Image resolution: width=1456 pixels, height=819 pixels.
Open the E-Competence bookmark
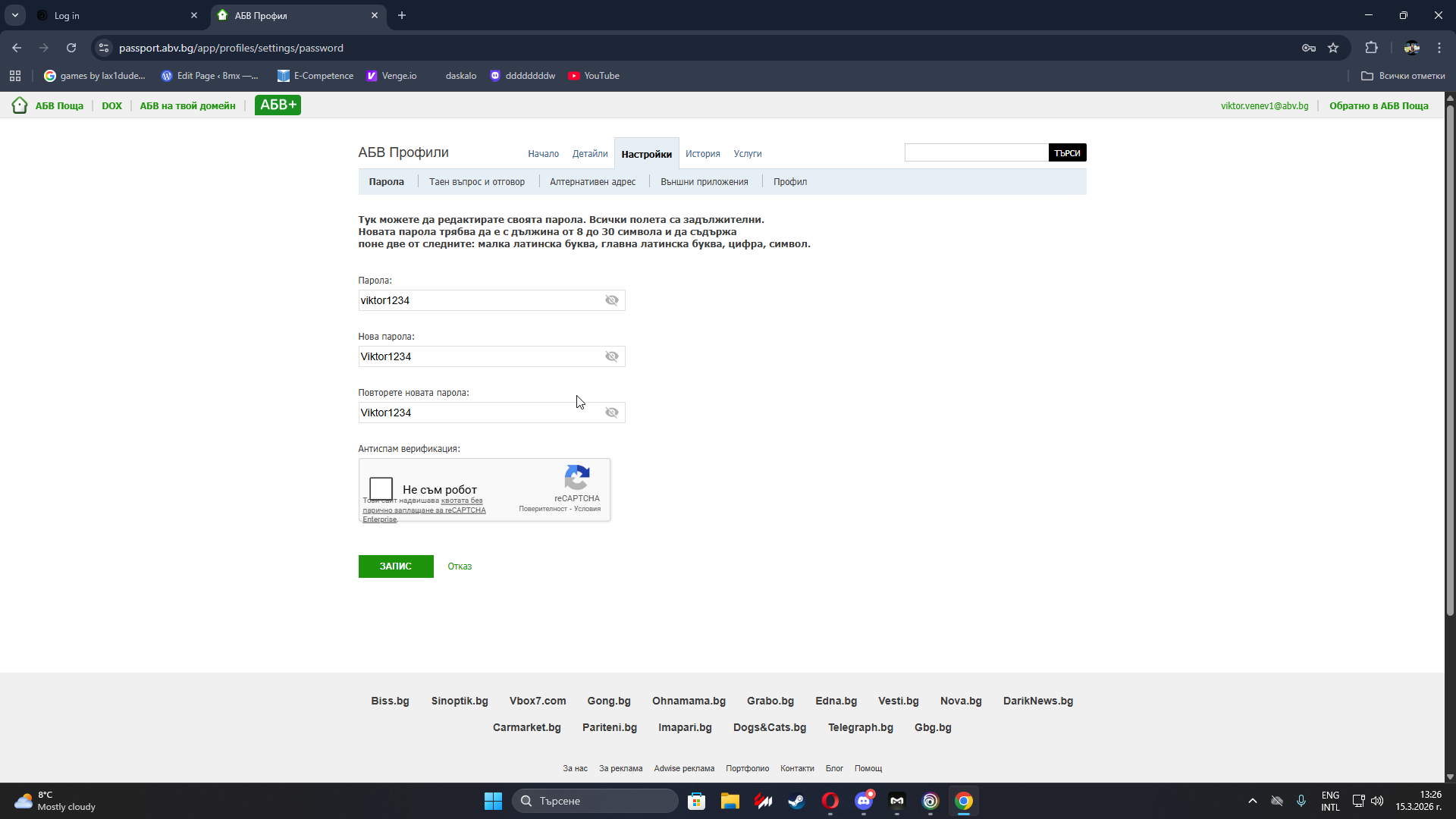click(315, 76)
